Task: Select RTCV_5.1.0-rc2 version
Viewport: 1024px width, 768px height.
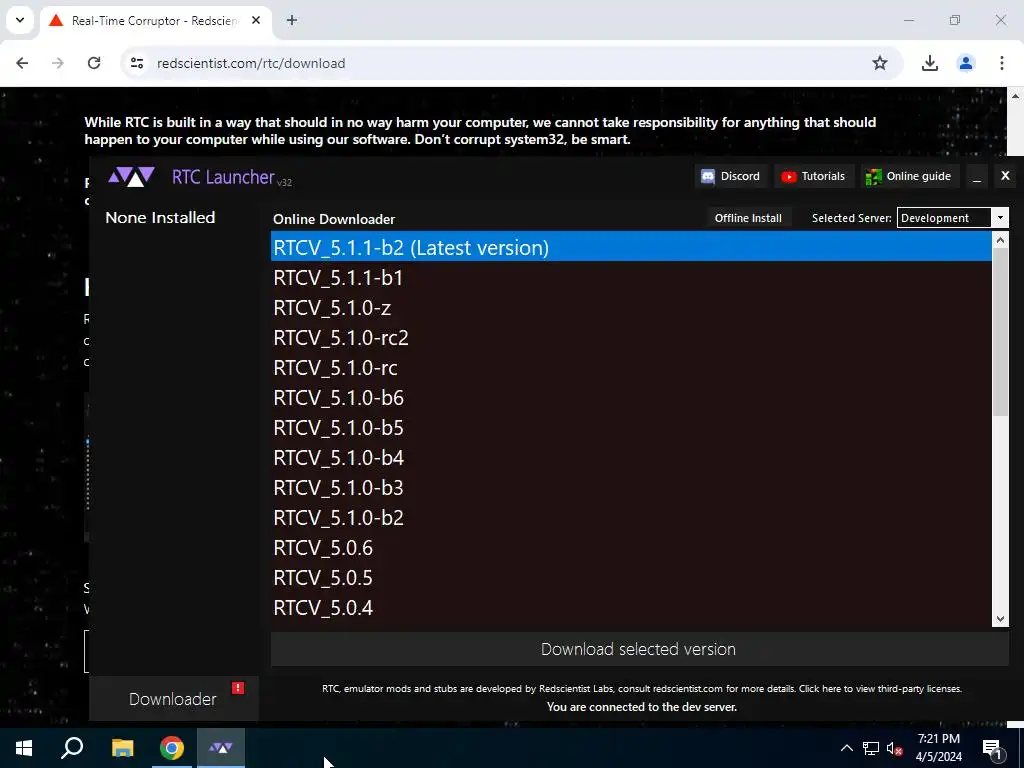Action: (631, 338)
